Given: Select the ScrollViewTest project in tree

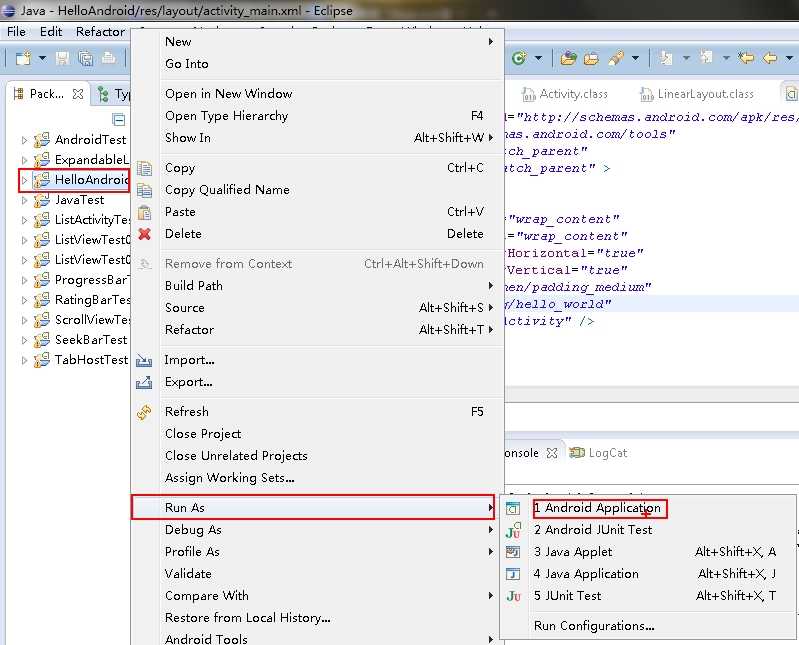Looking at the screenshot, I should (x=83, y=320).
